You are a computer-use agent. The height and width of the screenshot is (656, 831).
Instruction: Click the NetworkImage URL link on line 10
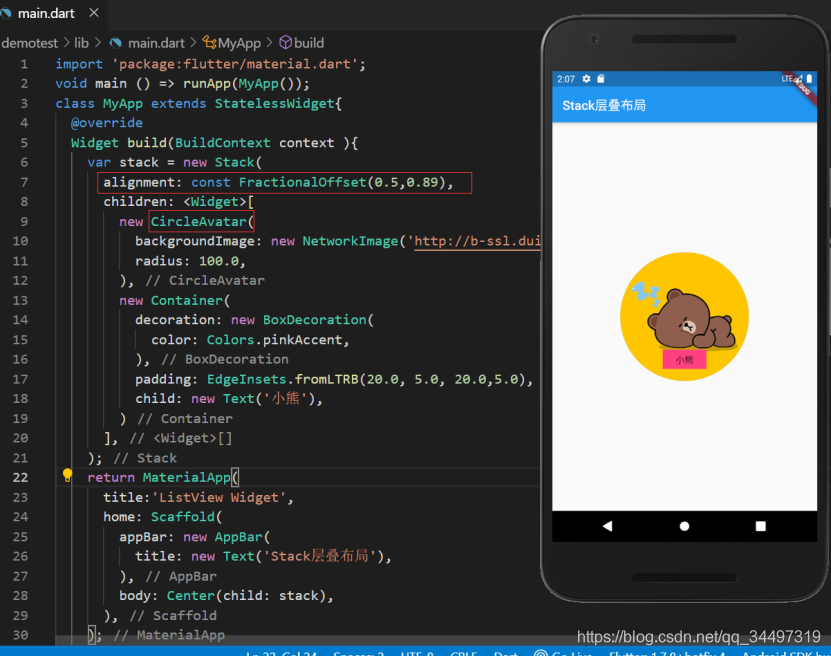[477, 241]
